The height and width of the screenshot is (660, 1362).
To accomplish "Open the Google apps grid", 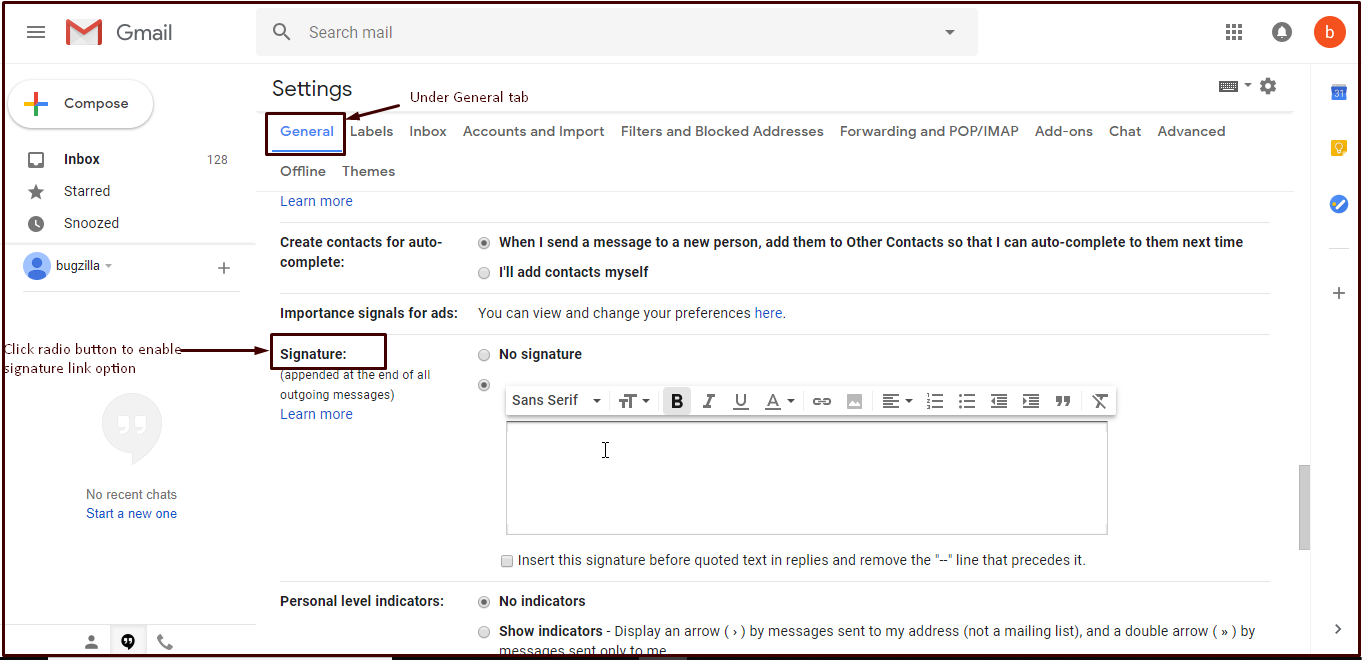I will tap(1234, 32).
